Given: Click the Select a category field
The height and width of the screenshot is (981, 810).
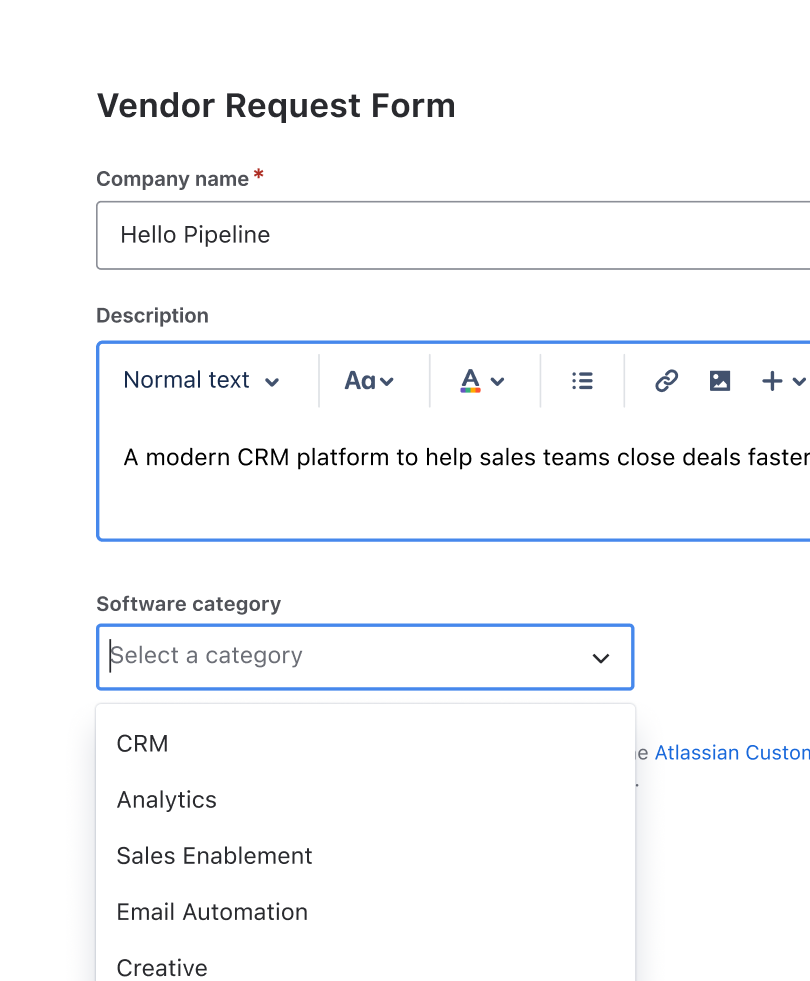Looking at the screenshot, I should tap(340, 657).
